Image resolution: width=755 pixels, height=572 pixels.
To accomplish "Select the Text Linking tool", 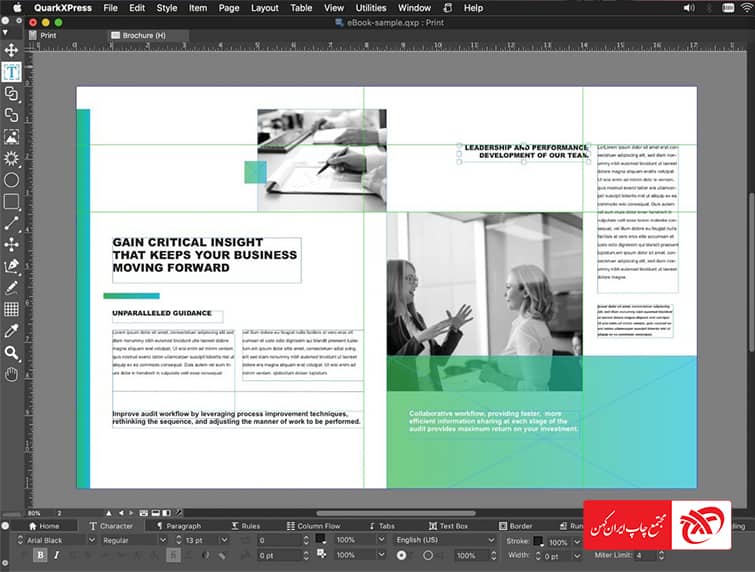I will coord(11,93).
